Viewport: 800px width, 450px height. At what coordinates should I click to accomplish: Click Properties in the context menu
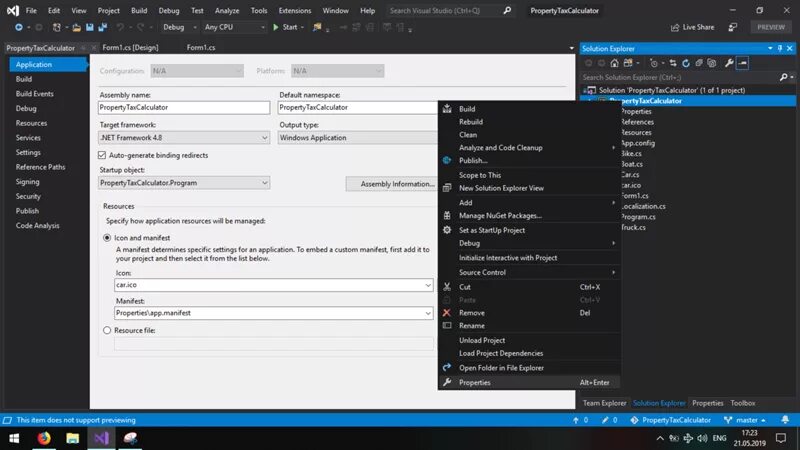[474, 383]
